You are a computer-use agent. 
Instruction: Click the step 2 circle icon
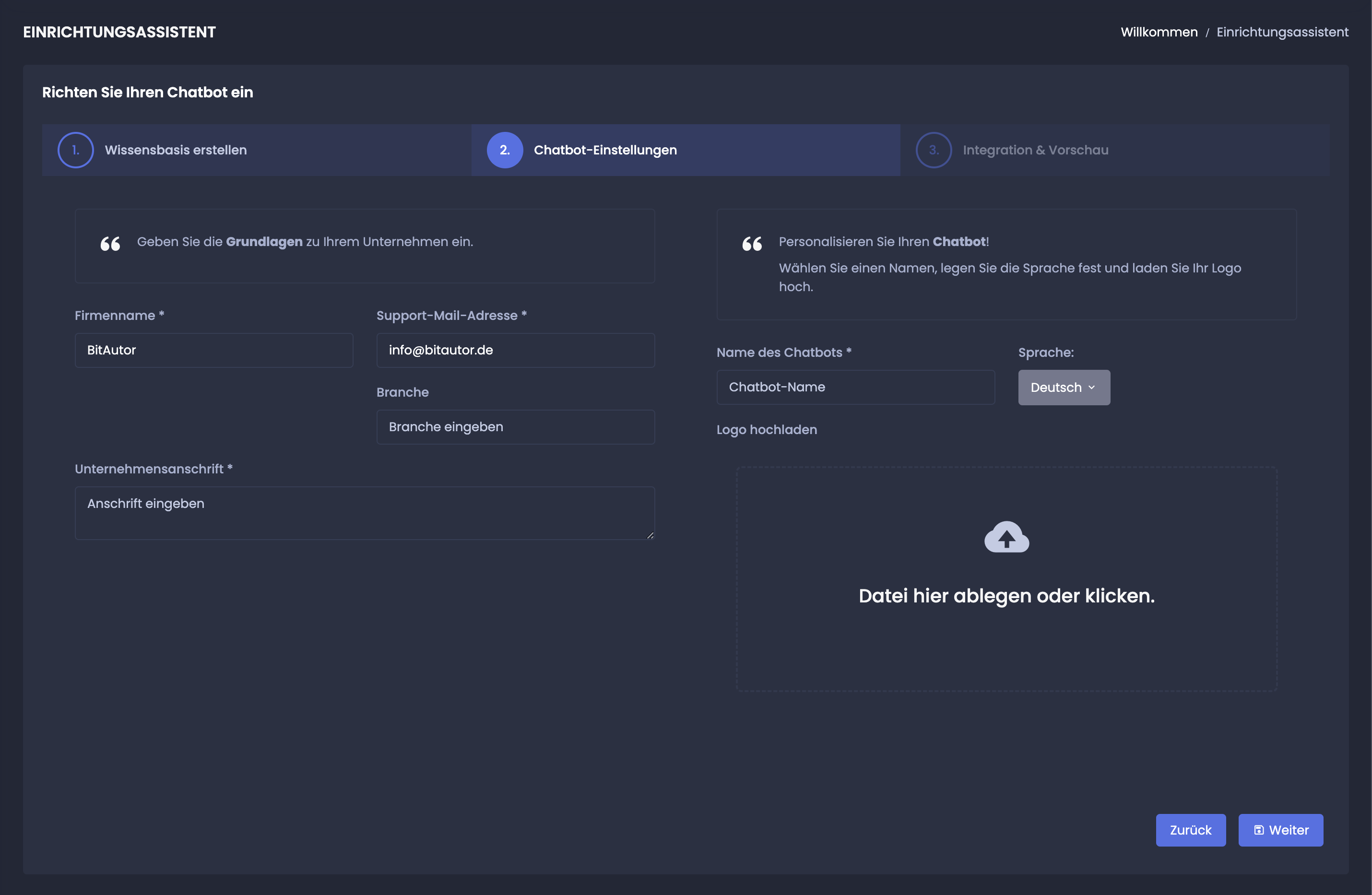point(504,150)
